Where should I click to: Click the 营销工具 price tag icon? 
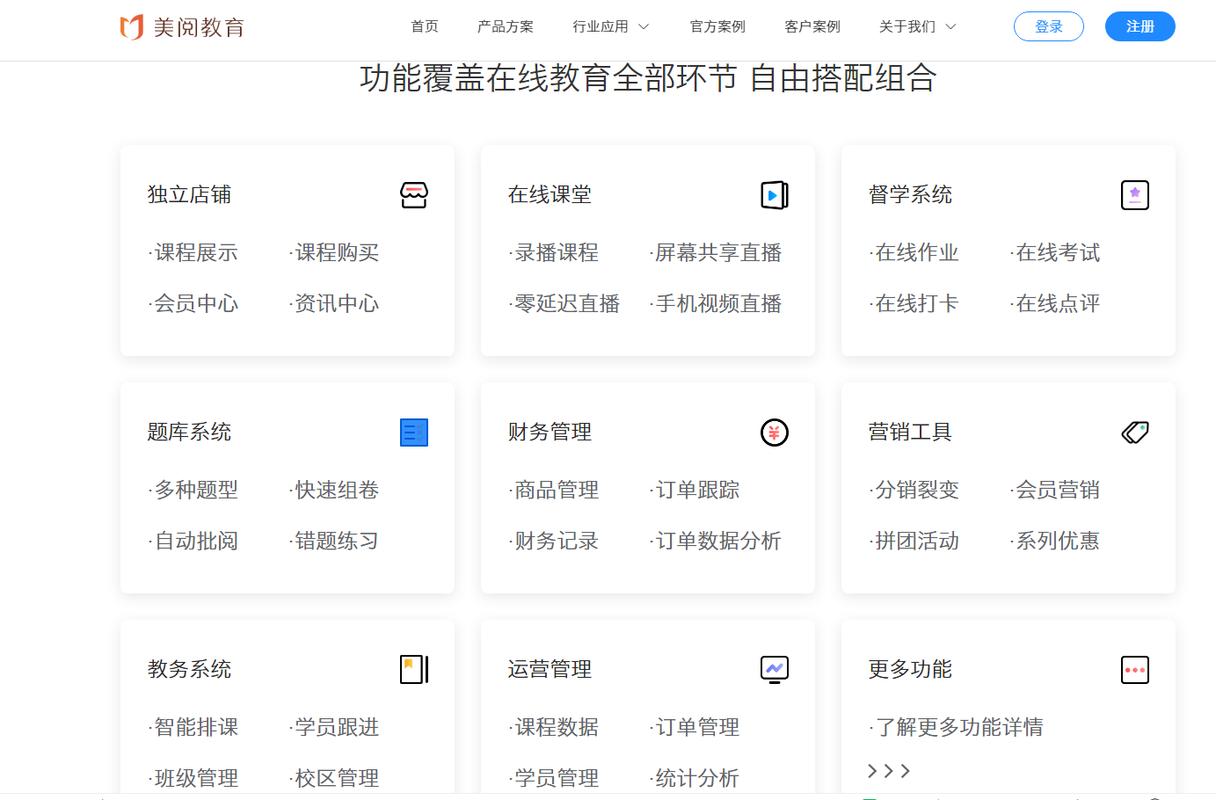click(x=1135, y=432)
